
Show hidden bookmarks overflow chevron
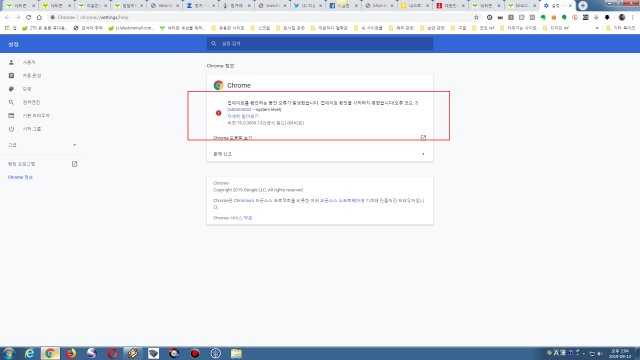pyautogui.click(x=597, y=28)
